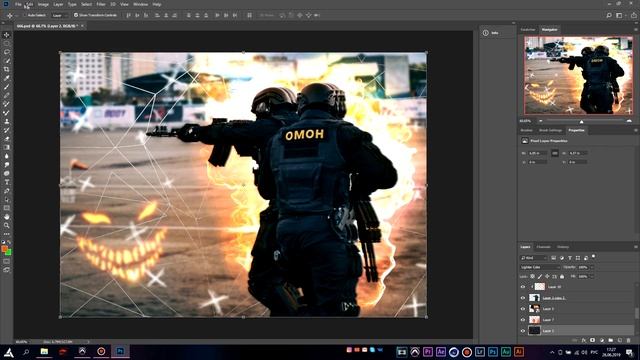The height and width of the screenshot is (360, 640).
Task: Toggle the layer filter on/off switch
Action: tap(594, 257)
